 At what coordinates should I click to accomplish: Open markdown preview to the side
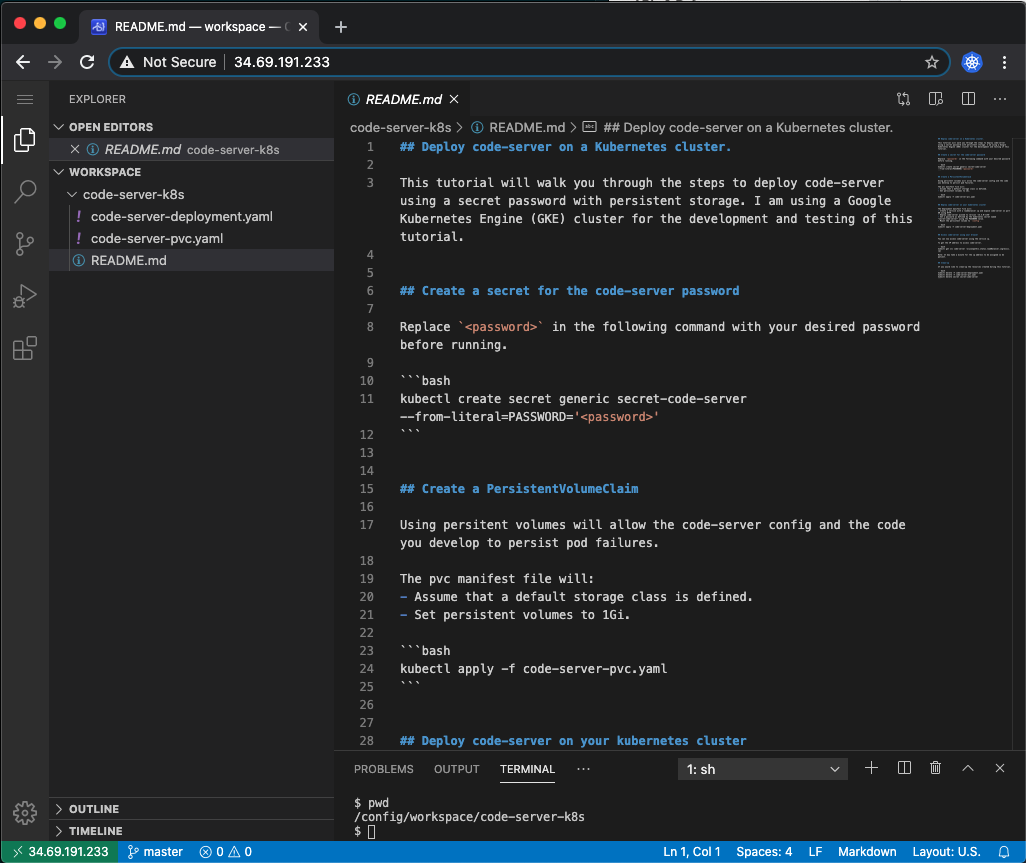pyautogui.click(x=936, y=99)
